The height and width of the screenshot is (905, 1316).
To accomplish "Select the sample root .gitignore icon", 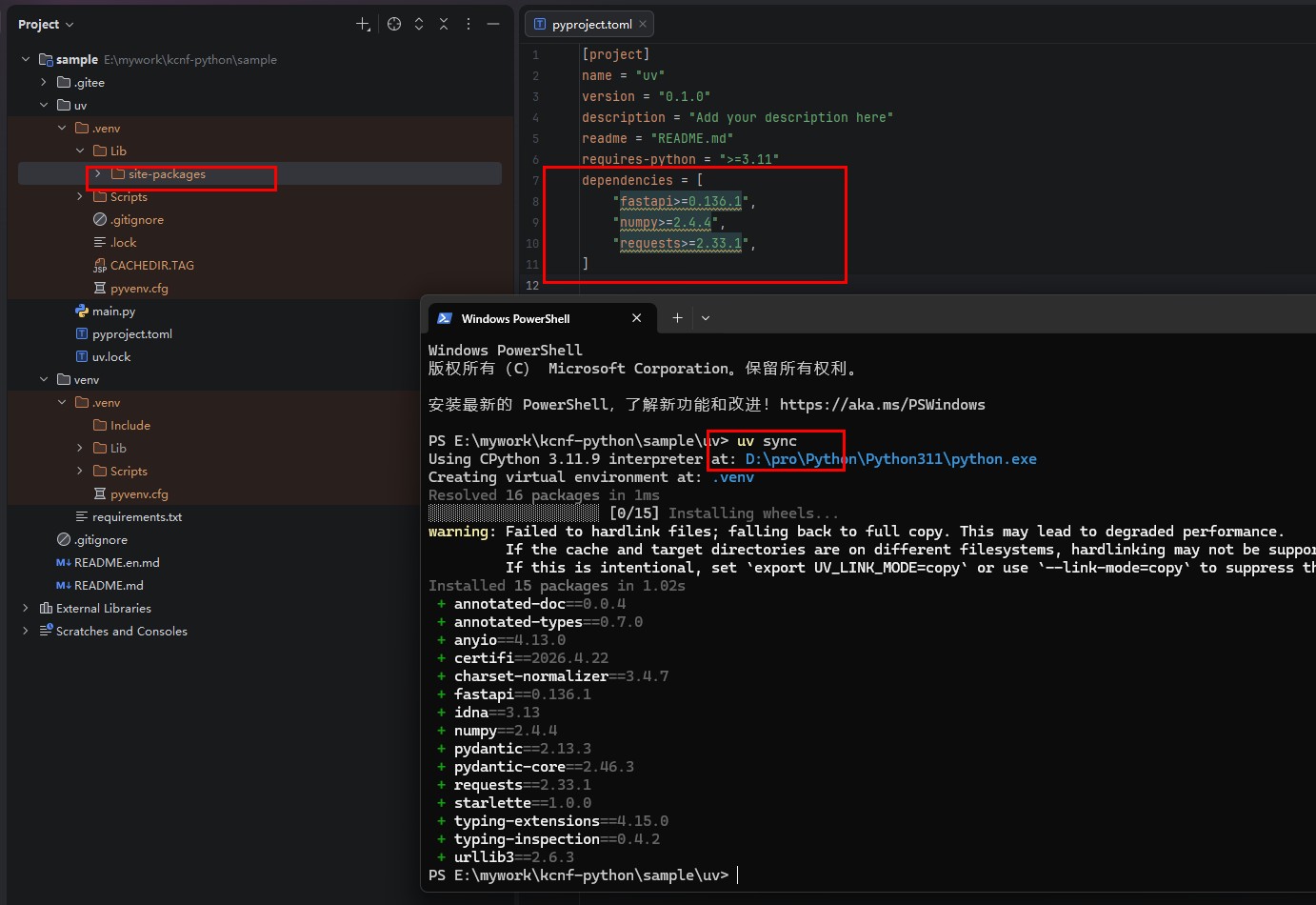I will click(64, 539).
